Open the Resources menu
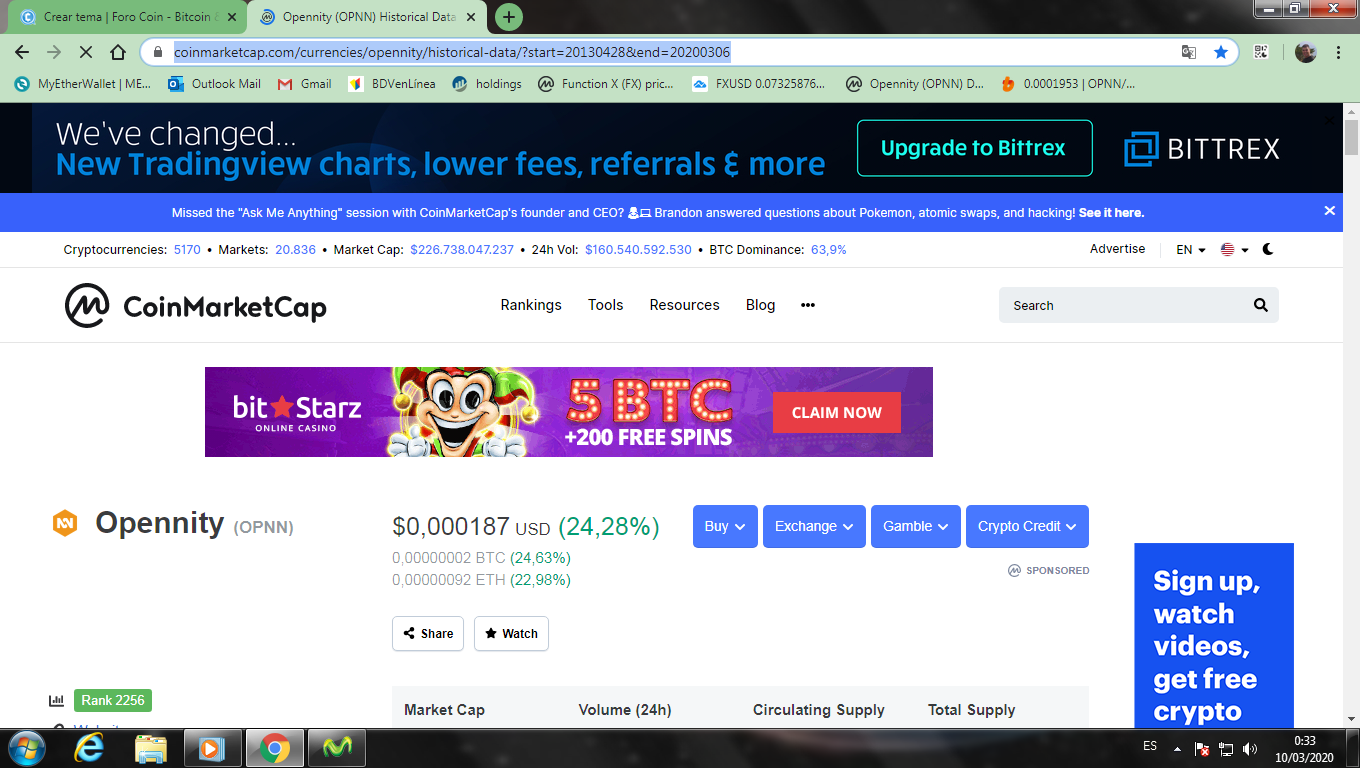 tap(684, 305)
